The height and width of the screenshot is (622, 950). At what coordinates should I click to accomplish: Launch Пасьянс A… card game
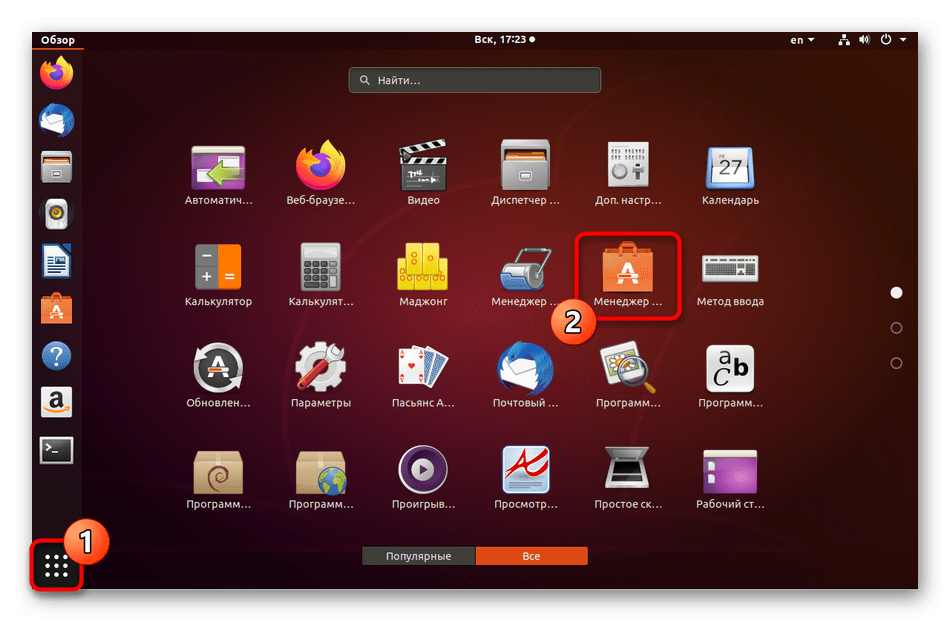(x=423, y=377)
